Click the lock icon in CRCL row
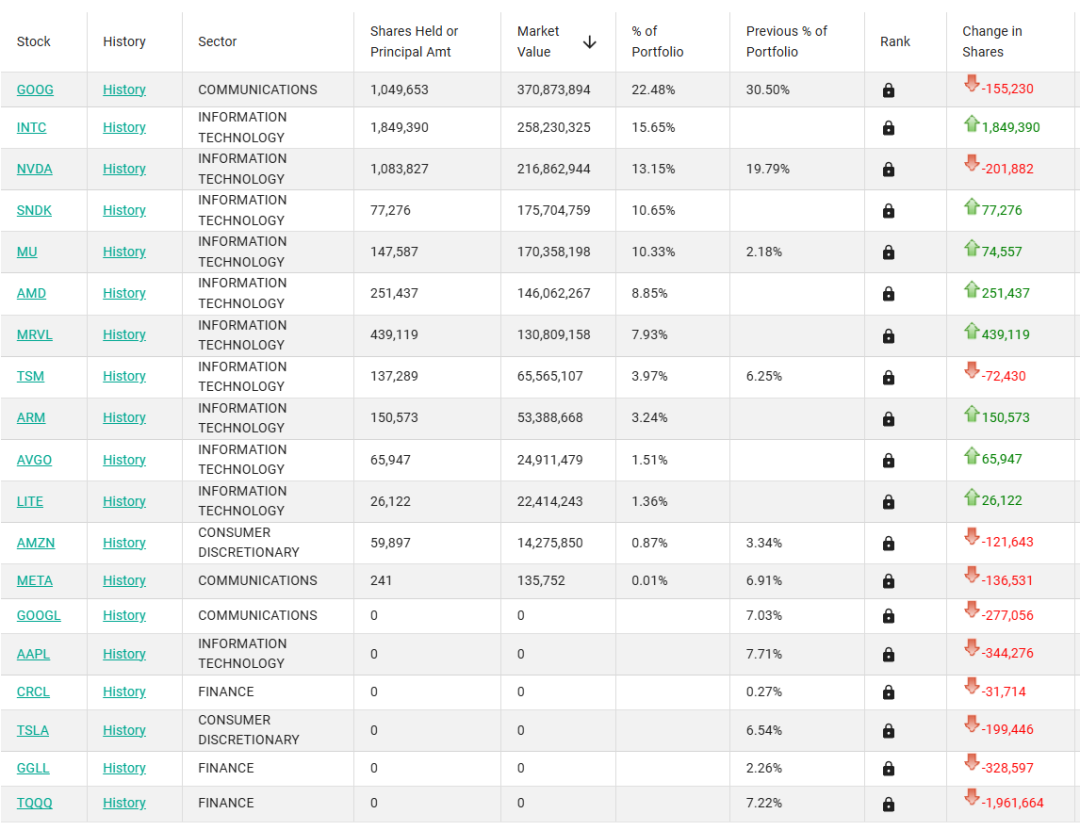Screen dimensions: 1080x830 [889, 692]
